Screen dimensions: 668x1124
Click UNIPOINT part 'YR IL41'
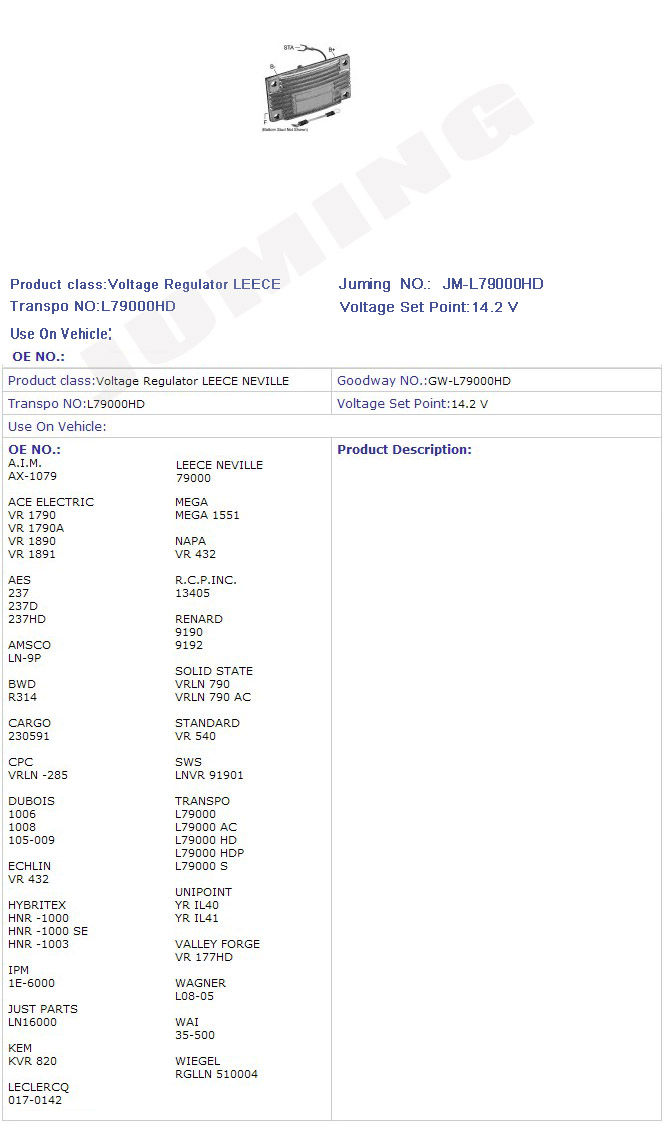(x=197, y=918)
